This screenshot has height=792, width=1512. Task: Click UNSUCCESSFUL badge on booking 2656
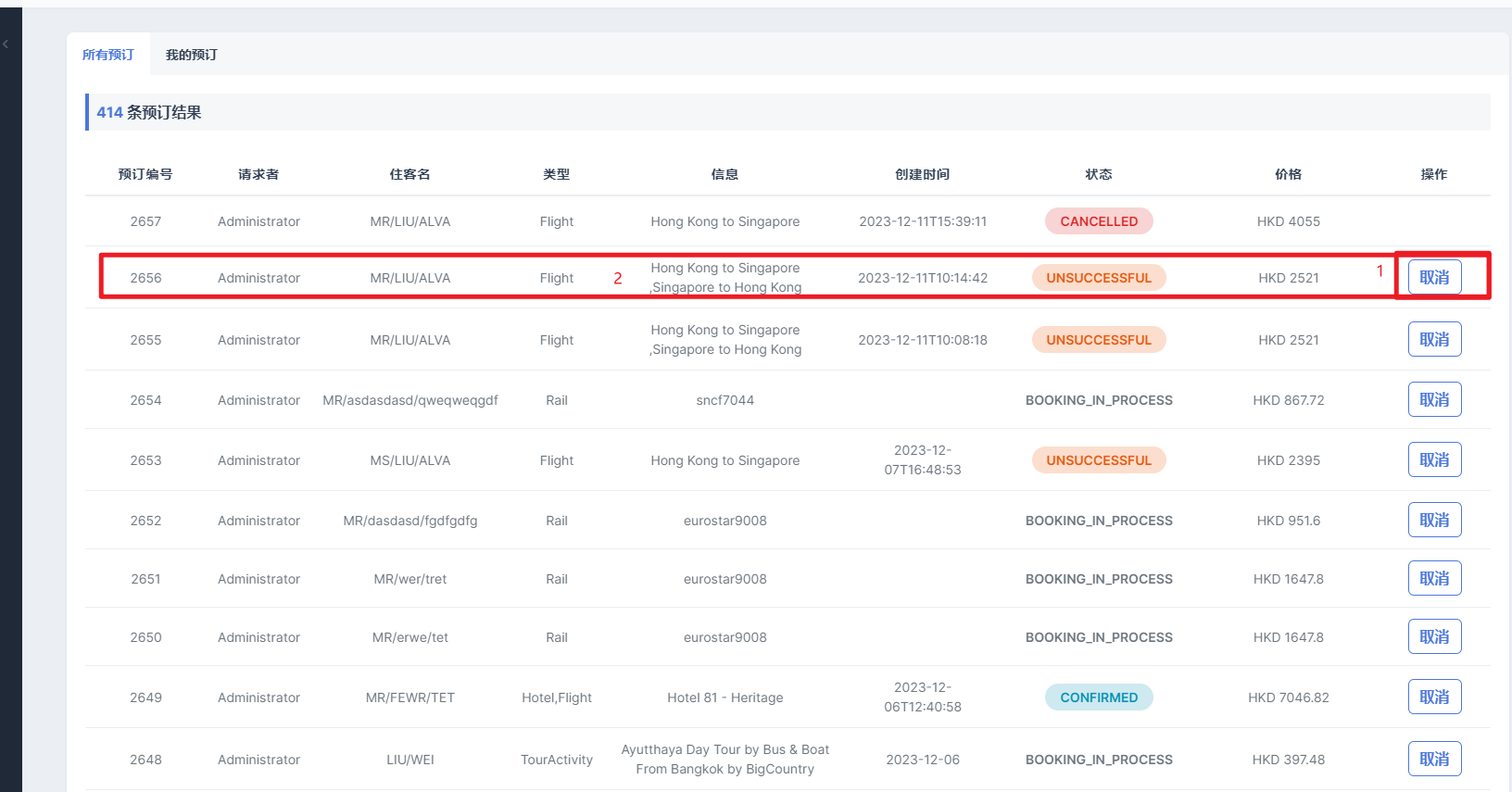(1098, 278)
